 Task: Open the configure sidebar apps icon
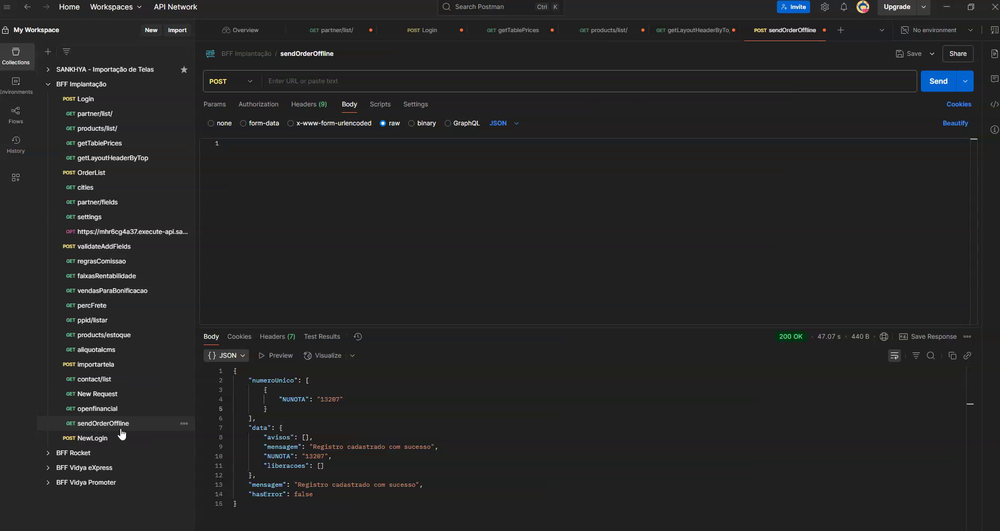pos(16,177)
